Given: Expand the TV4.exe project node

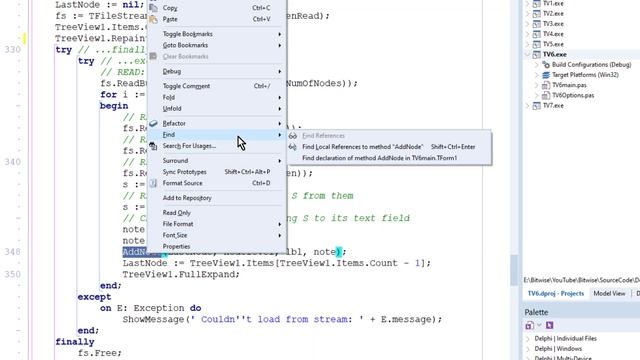Looking at the screenshot, I should click(527, 34).
